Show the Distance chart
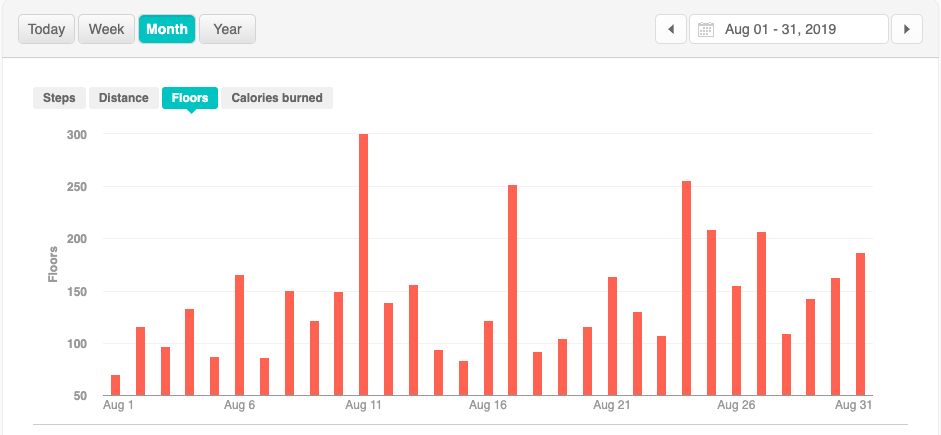 tap(124, 98)
